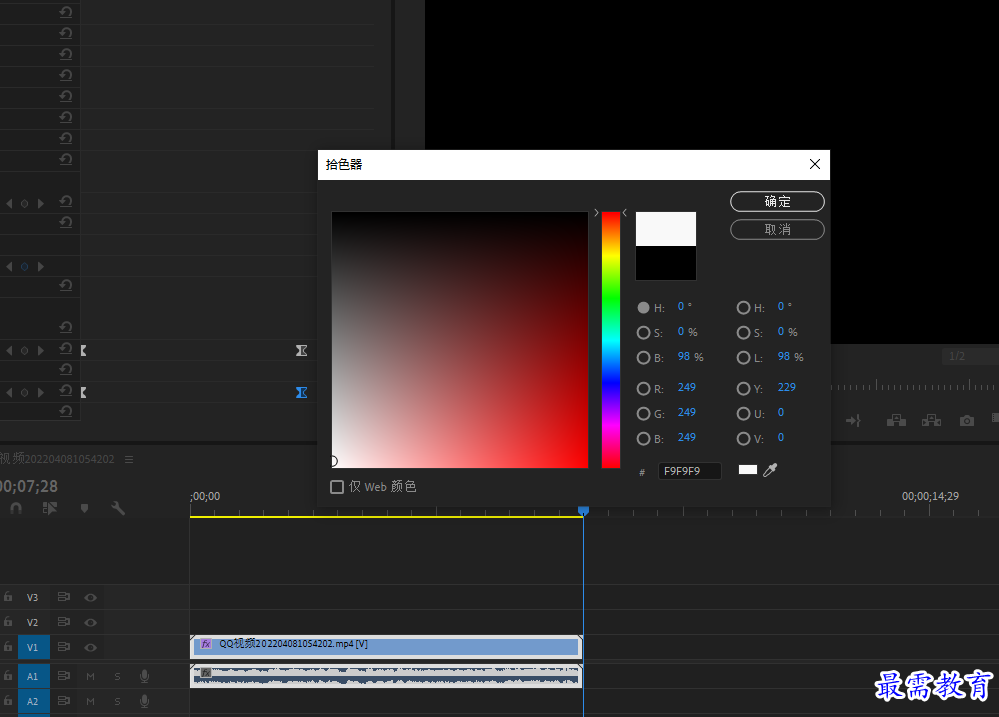Select the HSB Hue radio button
The width and height of the screenshot is (999, 717).
coord(643,308)
